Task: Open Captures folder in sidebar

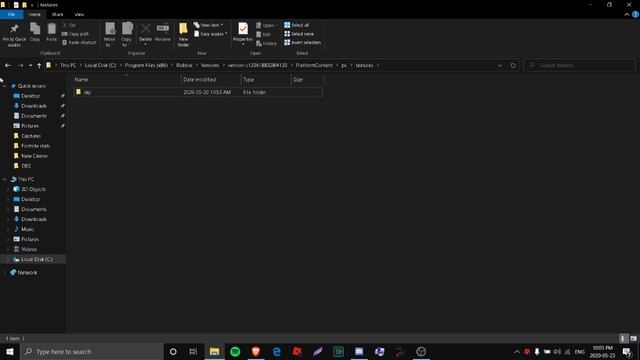Action: [31, 136]
